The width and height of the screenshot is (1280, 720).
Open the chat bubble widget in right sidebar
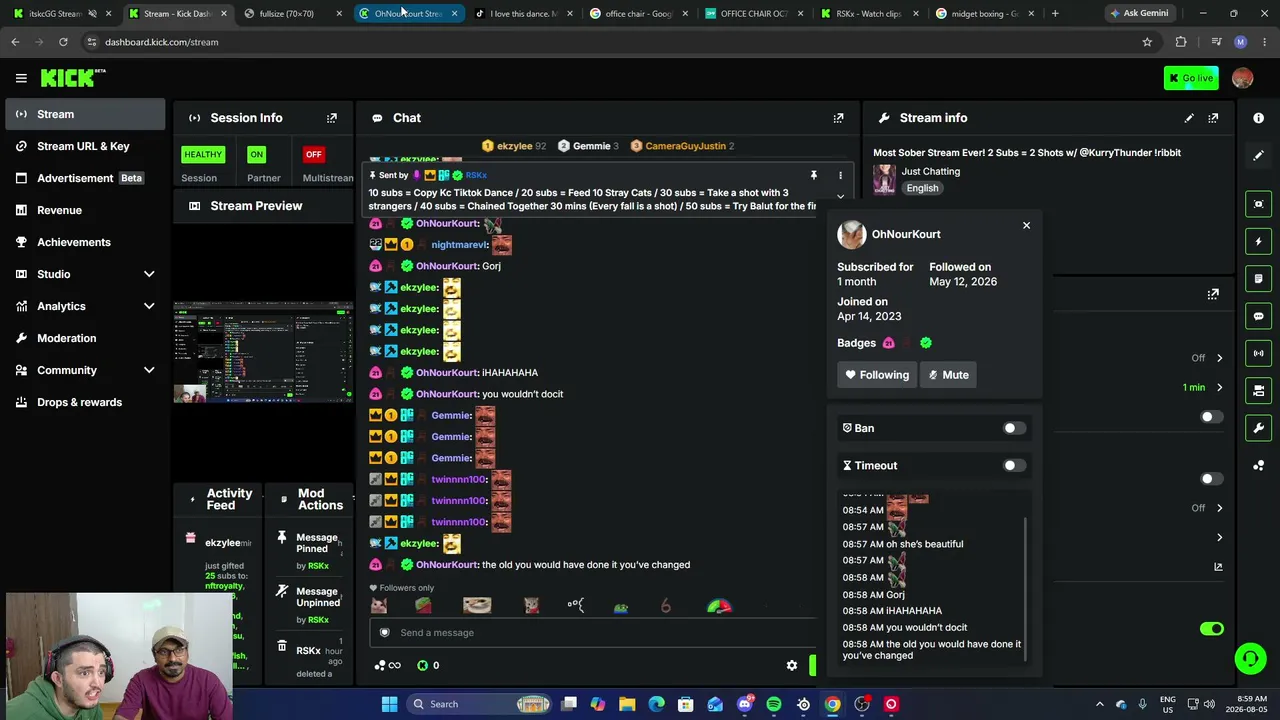pos(1258,316)
